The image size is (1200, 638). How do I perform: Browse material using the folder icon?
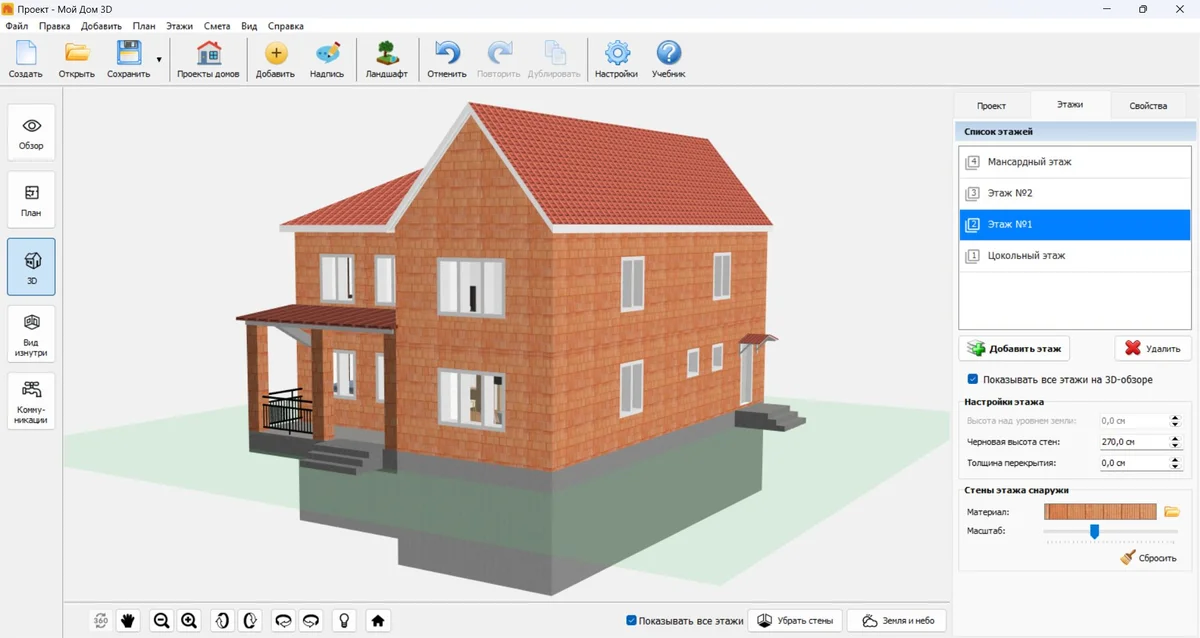[1172, 512]
